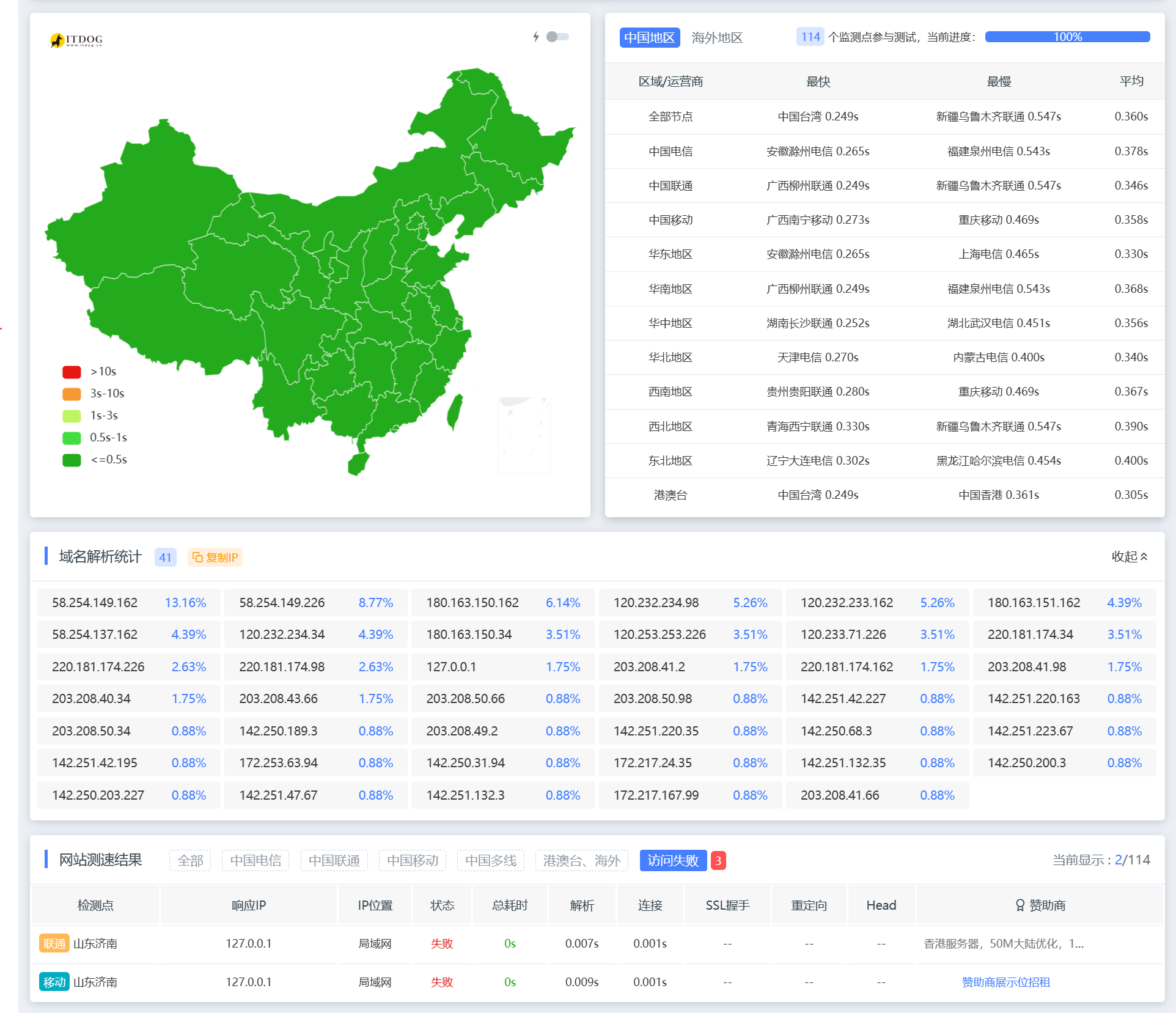The image size is (1176, 1013).
Task: Click 最快 column header
Action: 818,81
